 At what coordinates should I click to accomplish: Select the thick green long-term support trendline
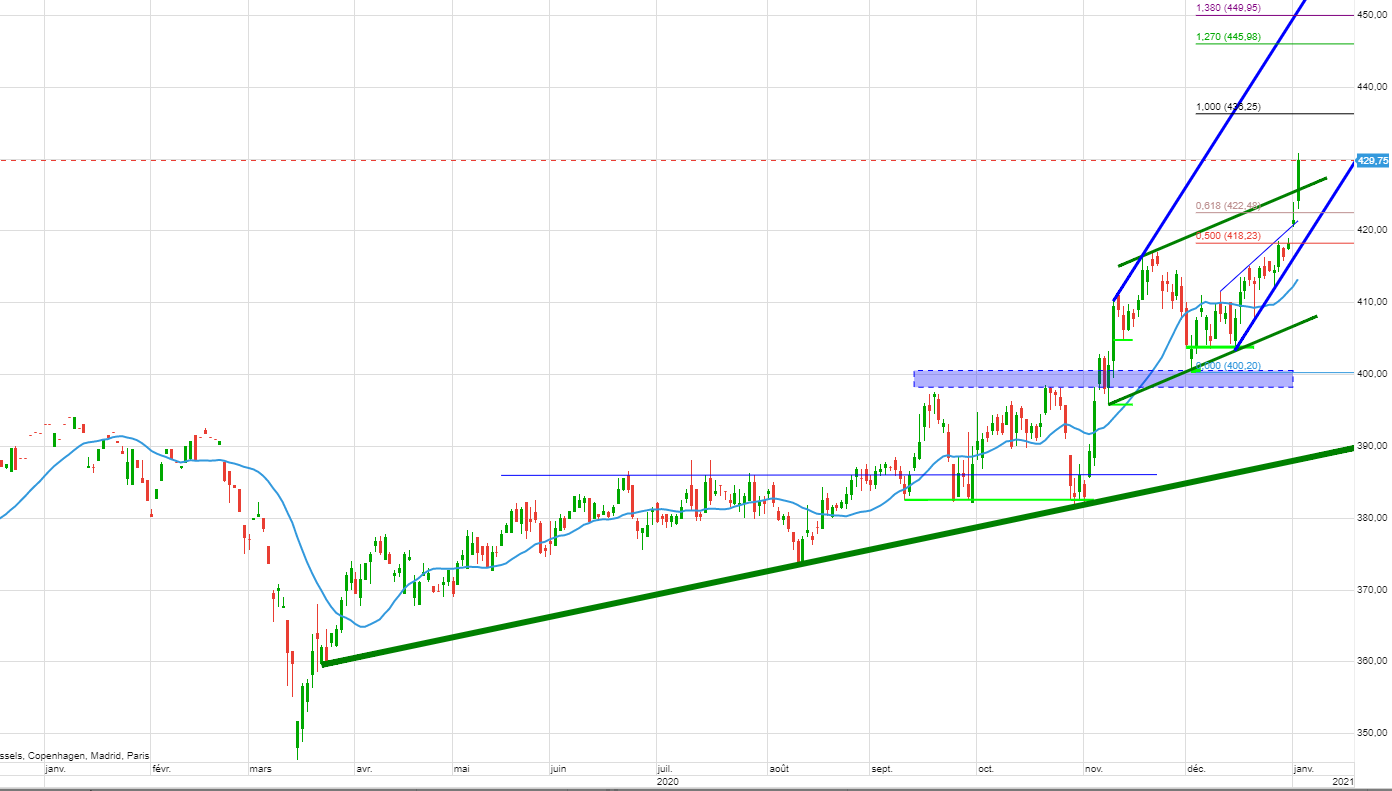[800, 557]
